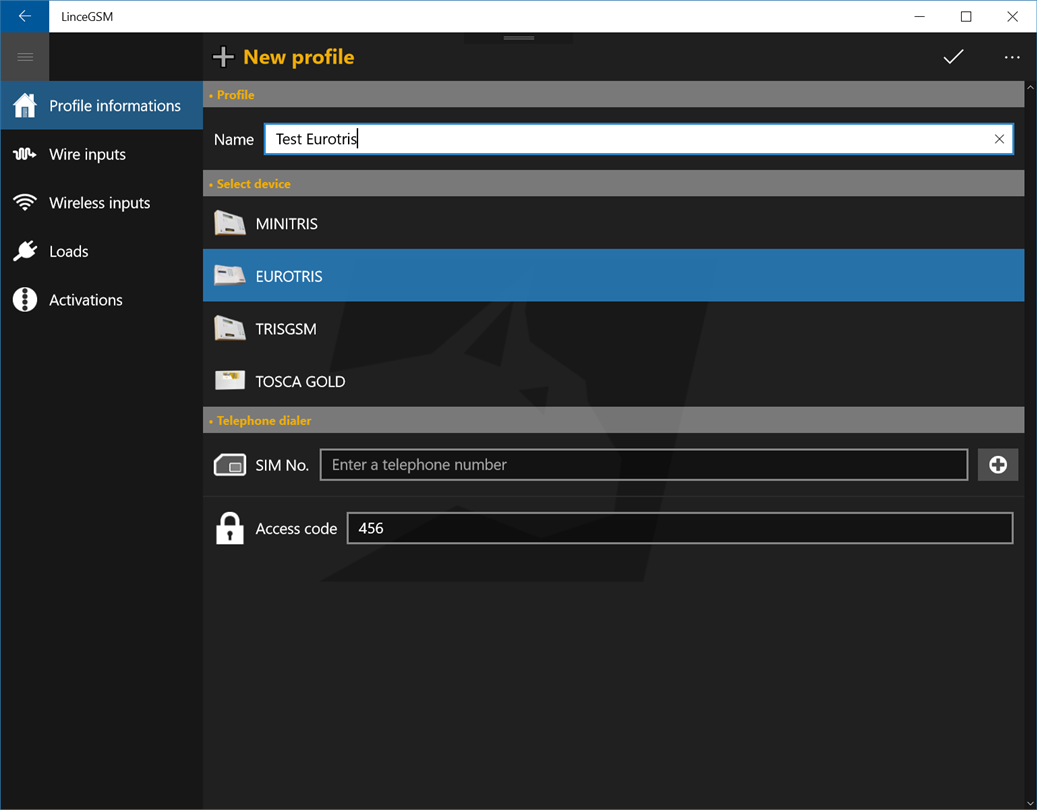Open Profile informations section
The image size is (1037, 810).
102,105
